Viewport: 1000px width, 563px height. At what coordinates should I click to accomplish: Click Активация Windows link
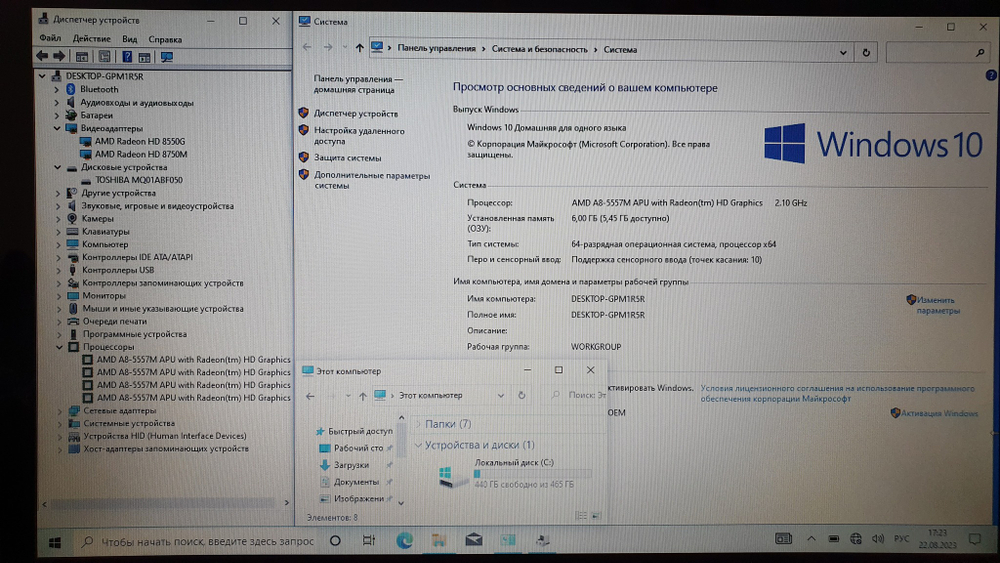pos(939,413)
